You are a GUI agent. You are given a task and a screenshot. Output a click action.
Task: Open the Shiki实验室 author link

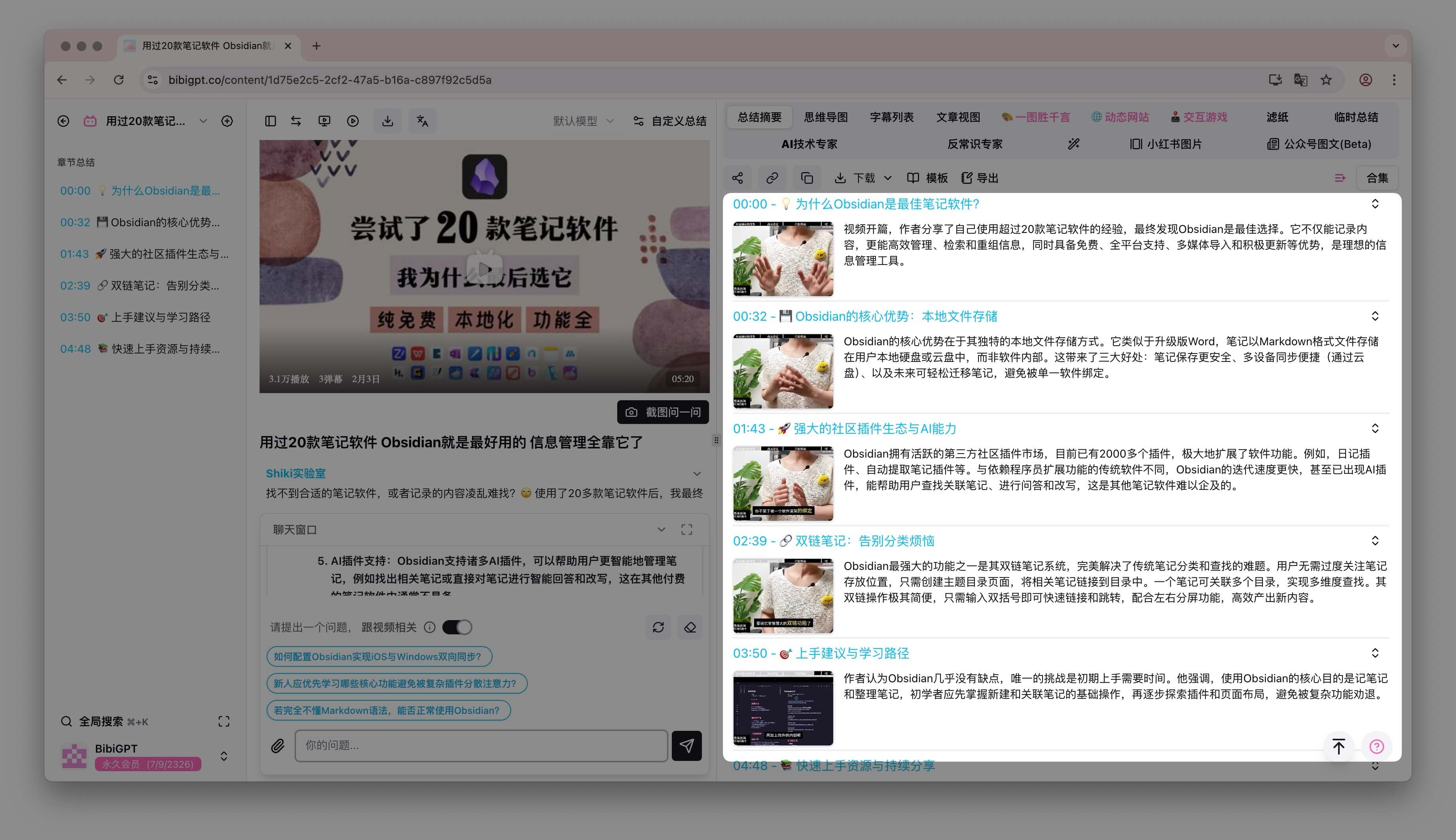coord(296,473)
